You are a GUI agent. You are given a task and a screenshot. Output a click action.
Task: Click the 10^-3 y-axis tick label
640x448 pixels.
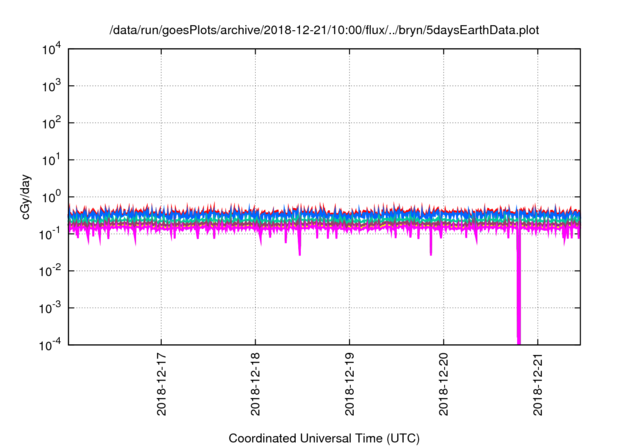click(51, 308)
